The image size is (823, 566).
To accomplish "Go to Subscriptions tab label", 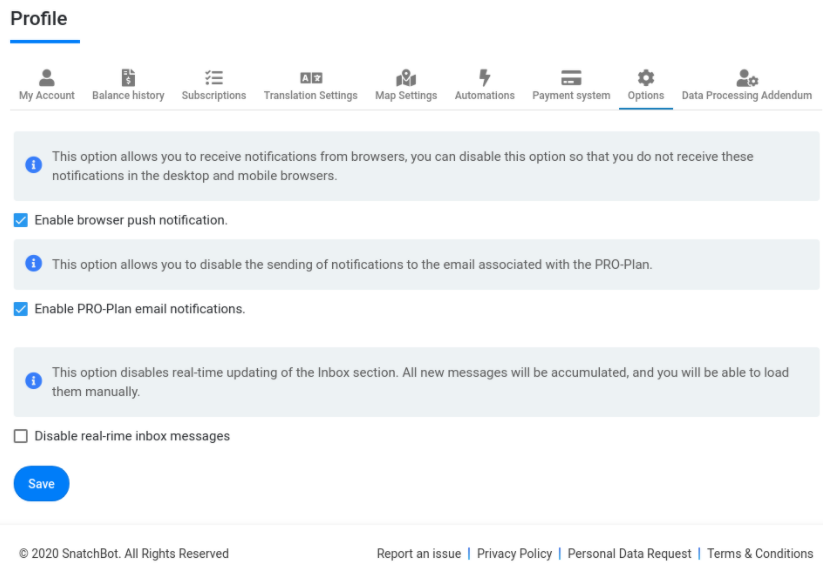I will 214,96.
